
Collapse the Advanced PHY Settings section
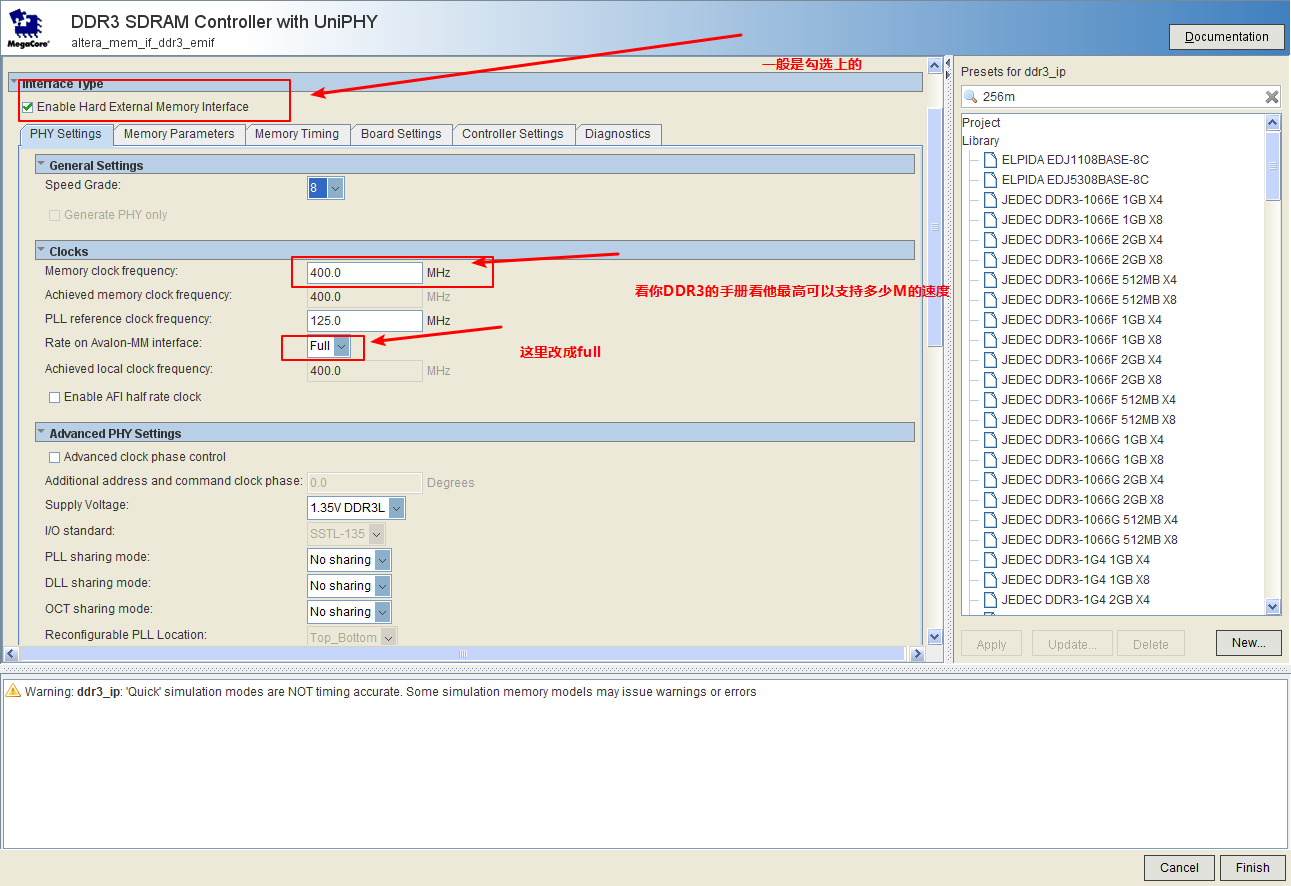tap(41, 433)
